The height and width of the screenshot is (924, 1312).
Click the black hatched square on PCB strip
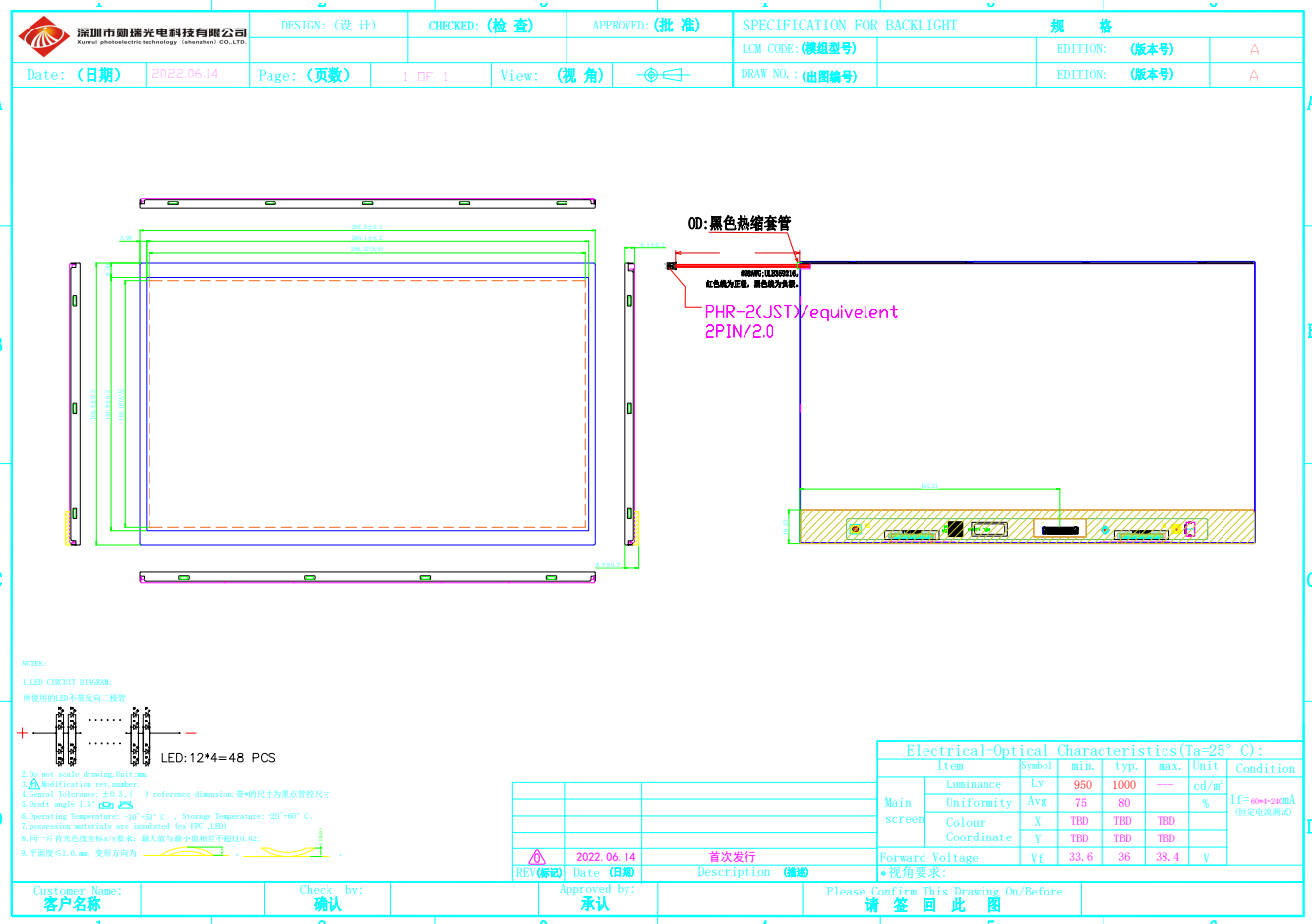(x=954, y=529)
